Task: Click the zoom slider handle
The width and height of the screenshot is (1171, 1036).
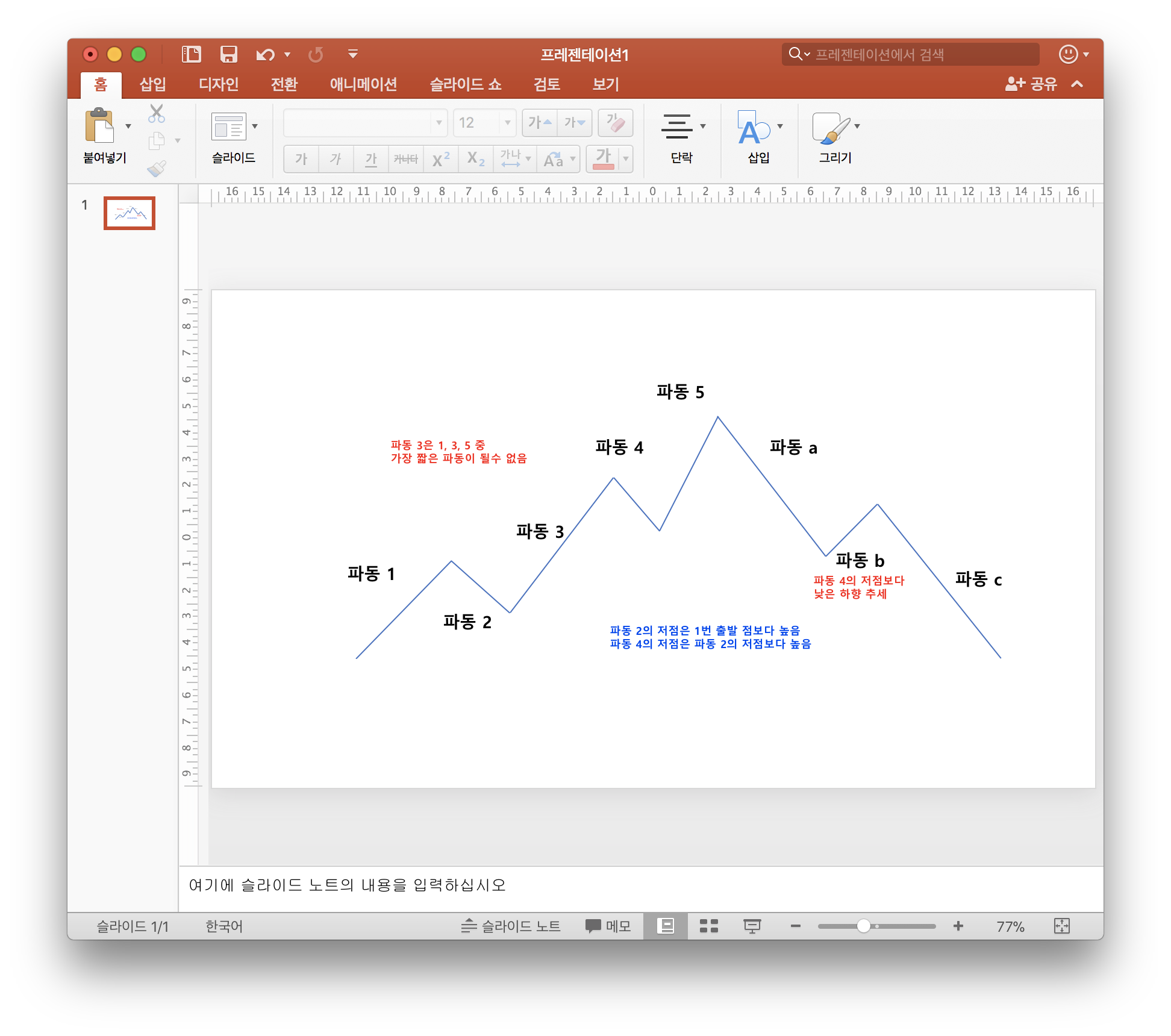Action: (863, 926)
